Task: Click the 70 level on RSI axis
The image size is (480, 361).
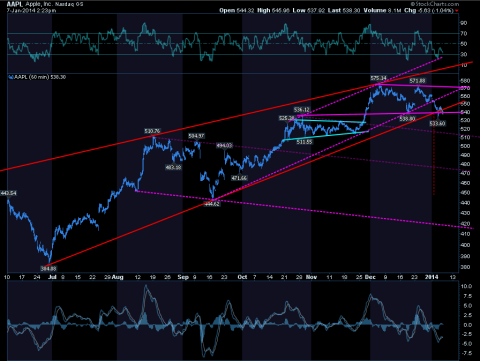Action: tap(464, 34)
